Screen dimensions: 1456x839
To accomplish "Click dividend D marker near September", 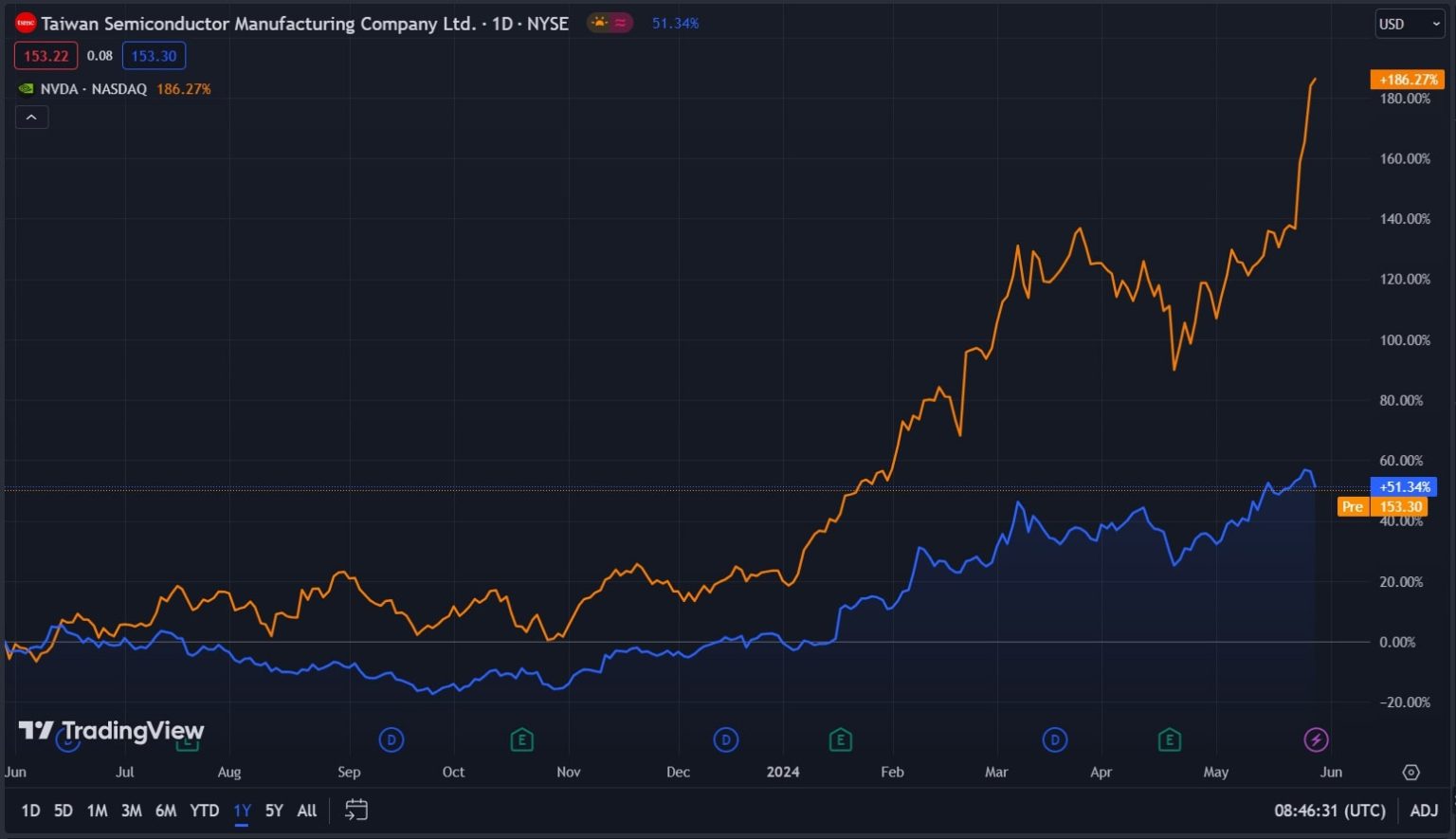I will click(x=391, y=739).
